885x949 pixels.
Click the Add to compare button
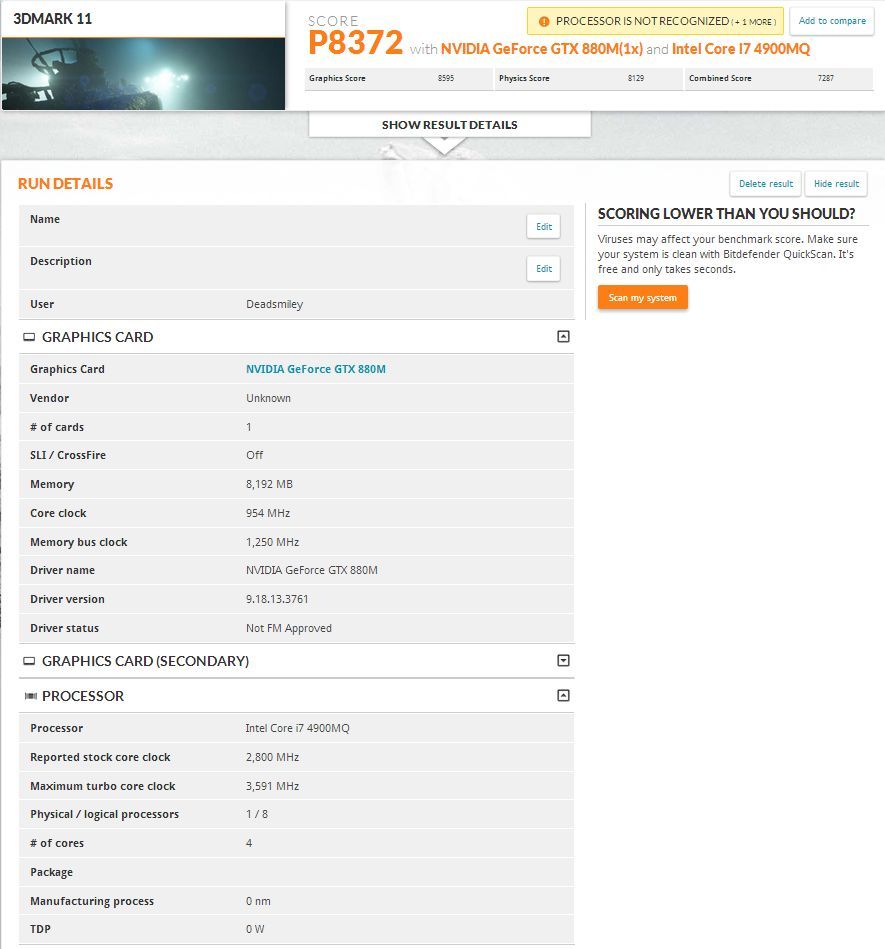832,21
